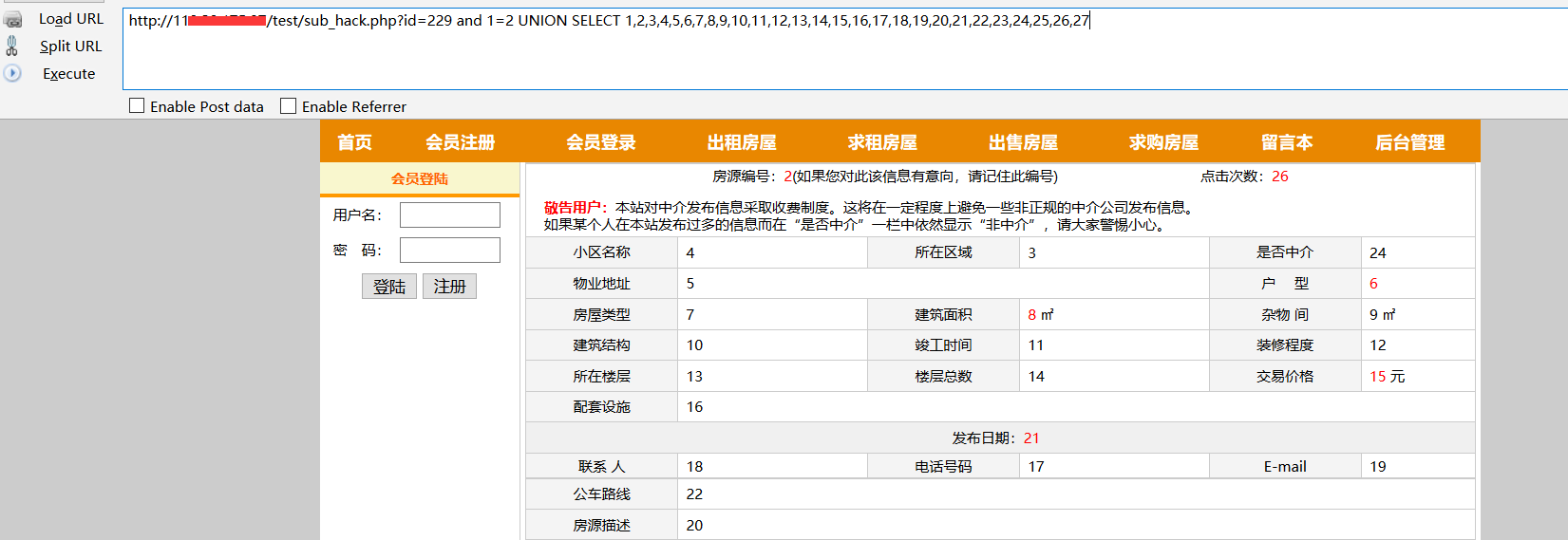Enable Post data checkbox
The image size is (1568, 540).
tap(137, 106)
